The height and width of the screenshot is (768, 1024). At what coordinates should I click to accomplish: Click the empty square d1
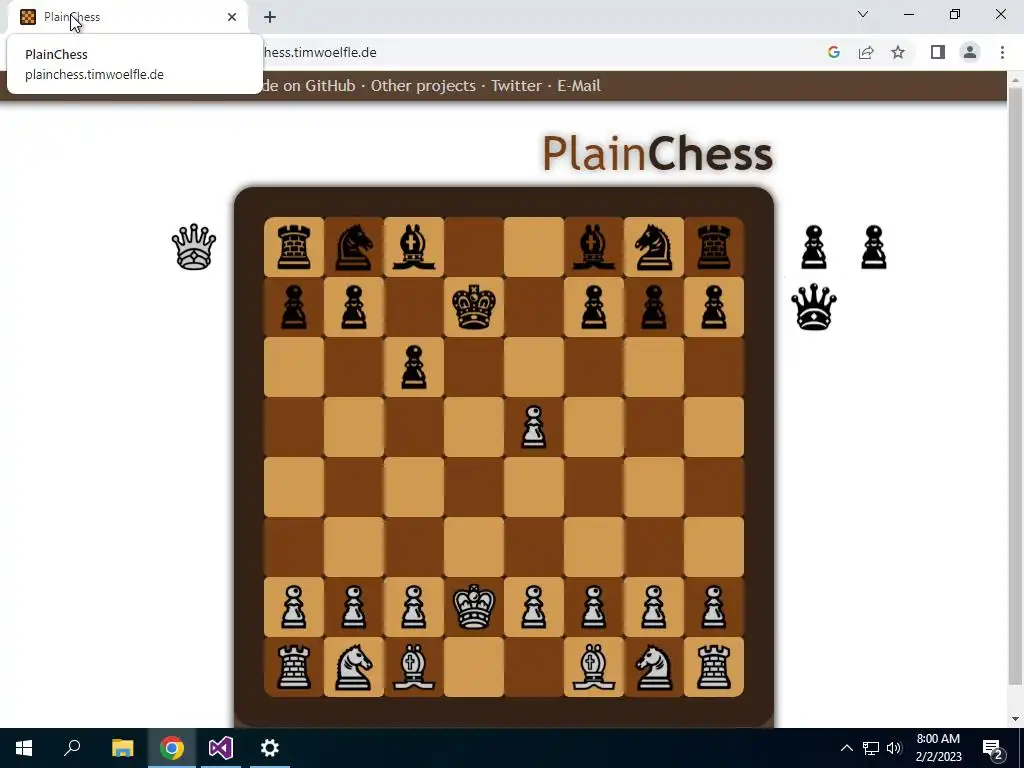tap(474, 667)
